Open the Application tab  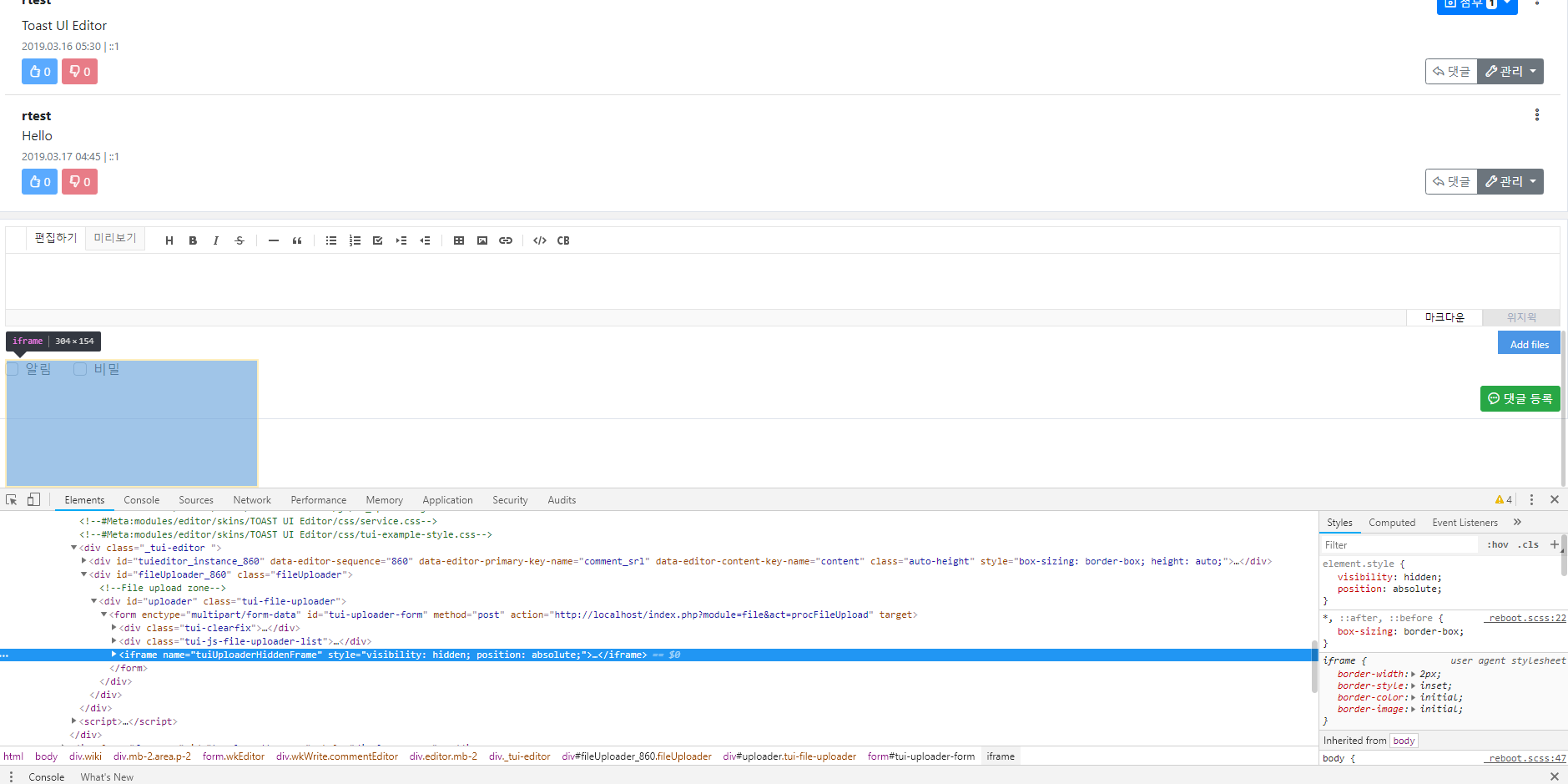[x=447, y=500]
